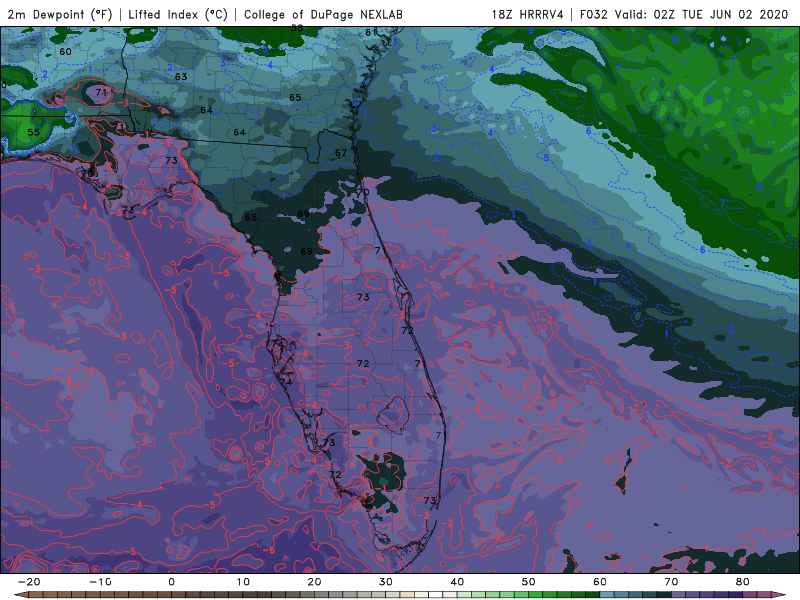
Task: Click the 50 label on the color scale
Action: click(x=529, y=582)
